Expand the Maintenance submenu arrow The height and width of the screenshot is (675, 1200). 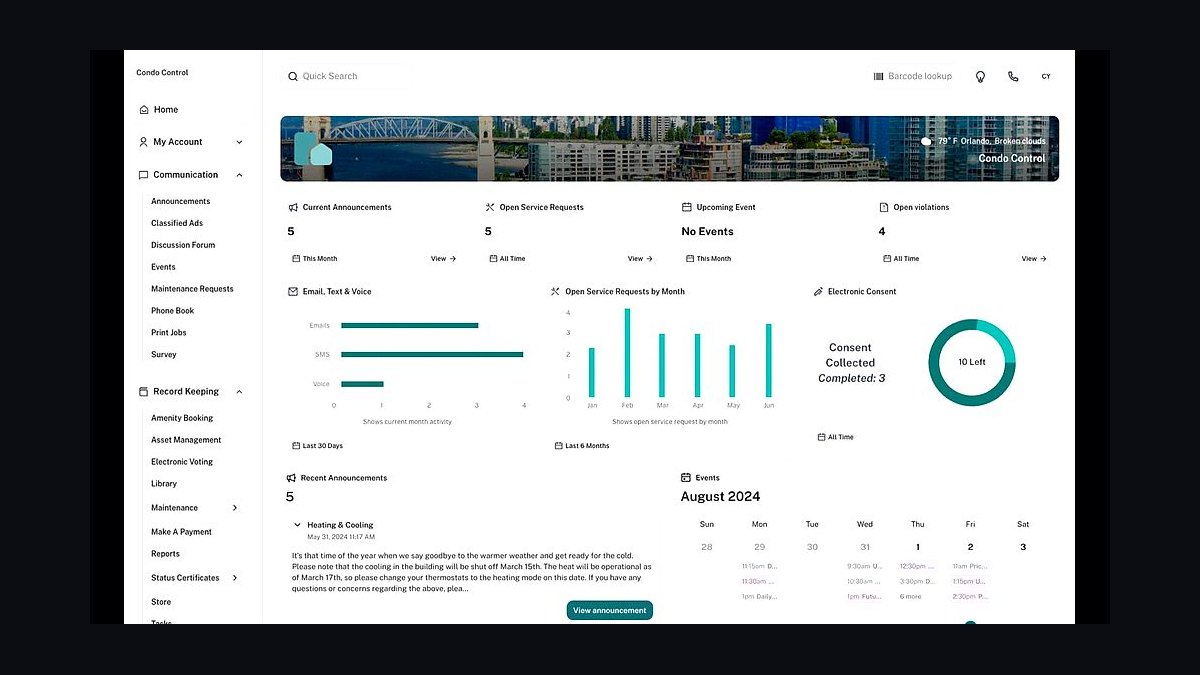(x=235, y=508)
